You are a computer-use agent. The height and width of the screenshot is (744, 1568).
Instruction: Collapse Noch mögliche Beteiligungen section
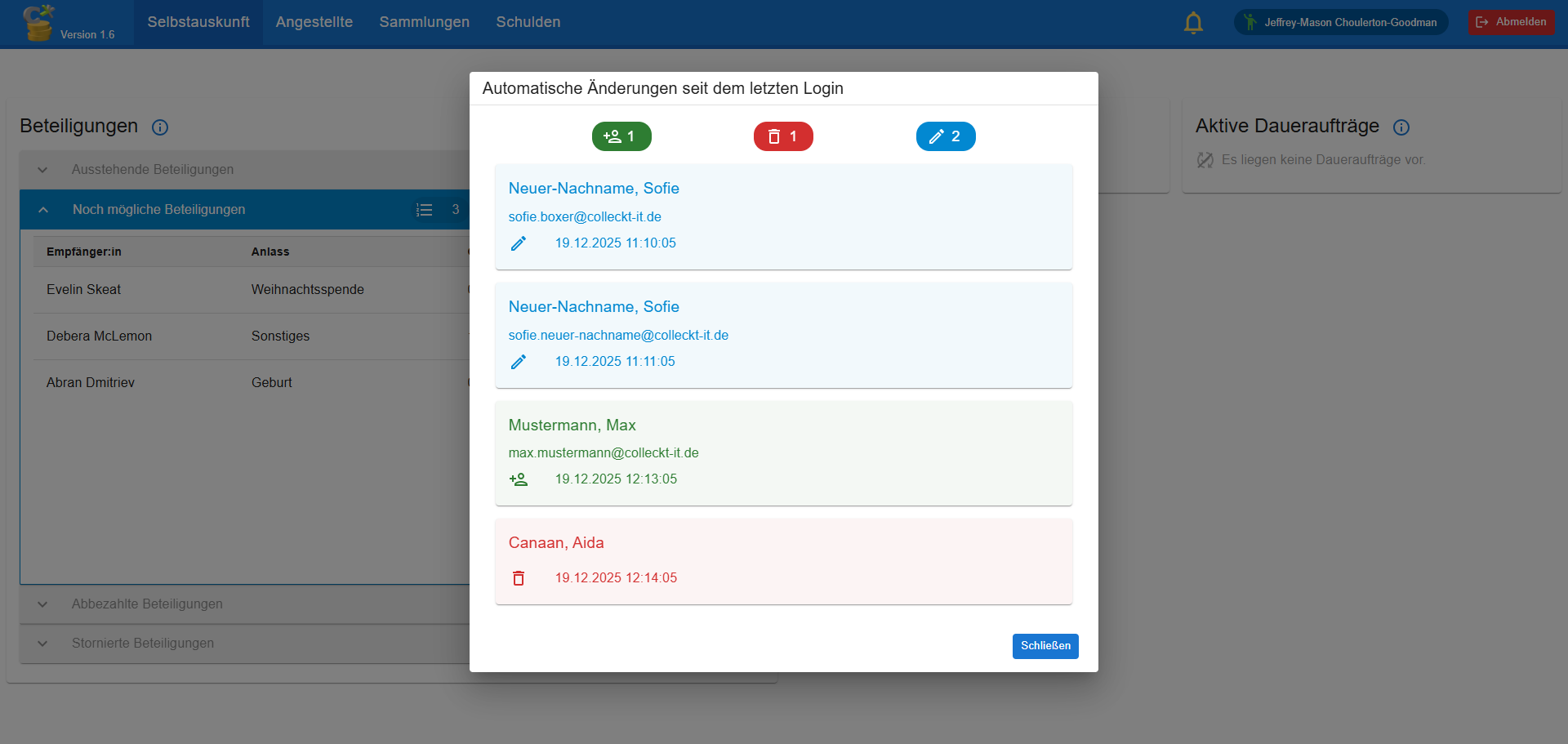(x=43, y=210)
